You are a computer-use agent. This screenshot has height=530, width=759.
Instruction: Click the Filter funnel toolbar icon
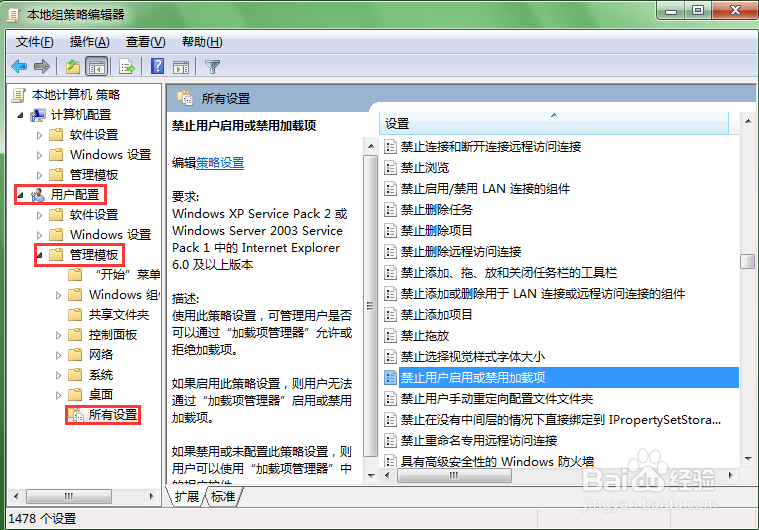click(x=213, y=67)
